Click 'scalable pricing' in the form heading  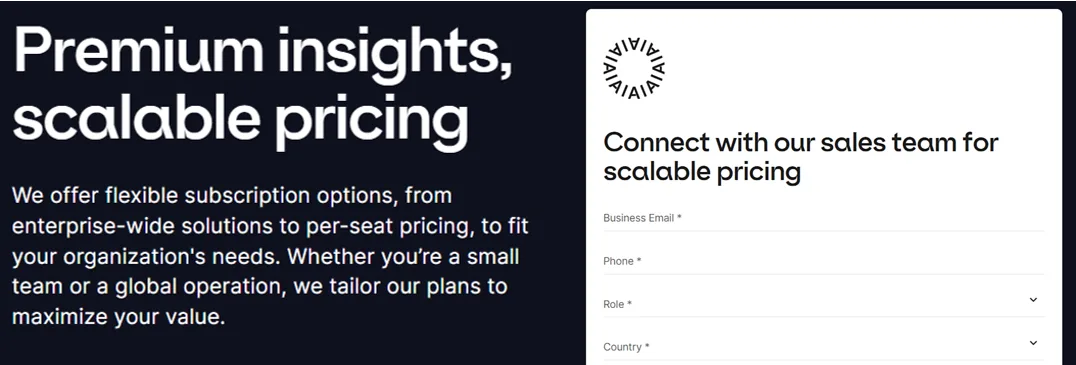702,172
